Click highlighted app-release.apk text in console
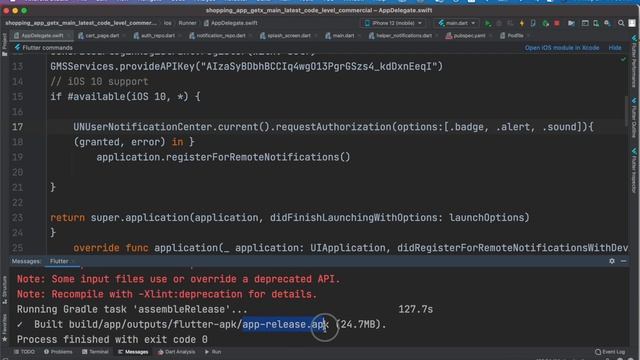640x360 pixels. tap(285, 324)
